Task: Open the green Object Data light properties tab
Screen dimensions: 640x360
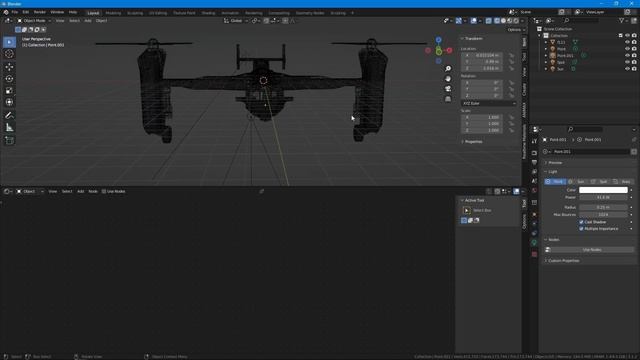Action: 534,243
